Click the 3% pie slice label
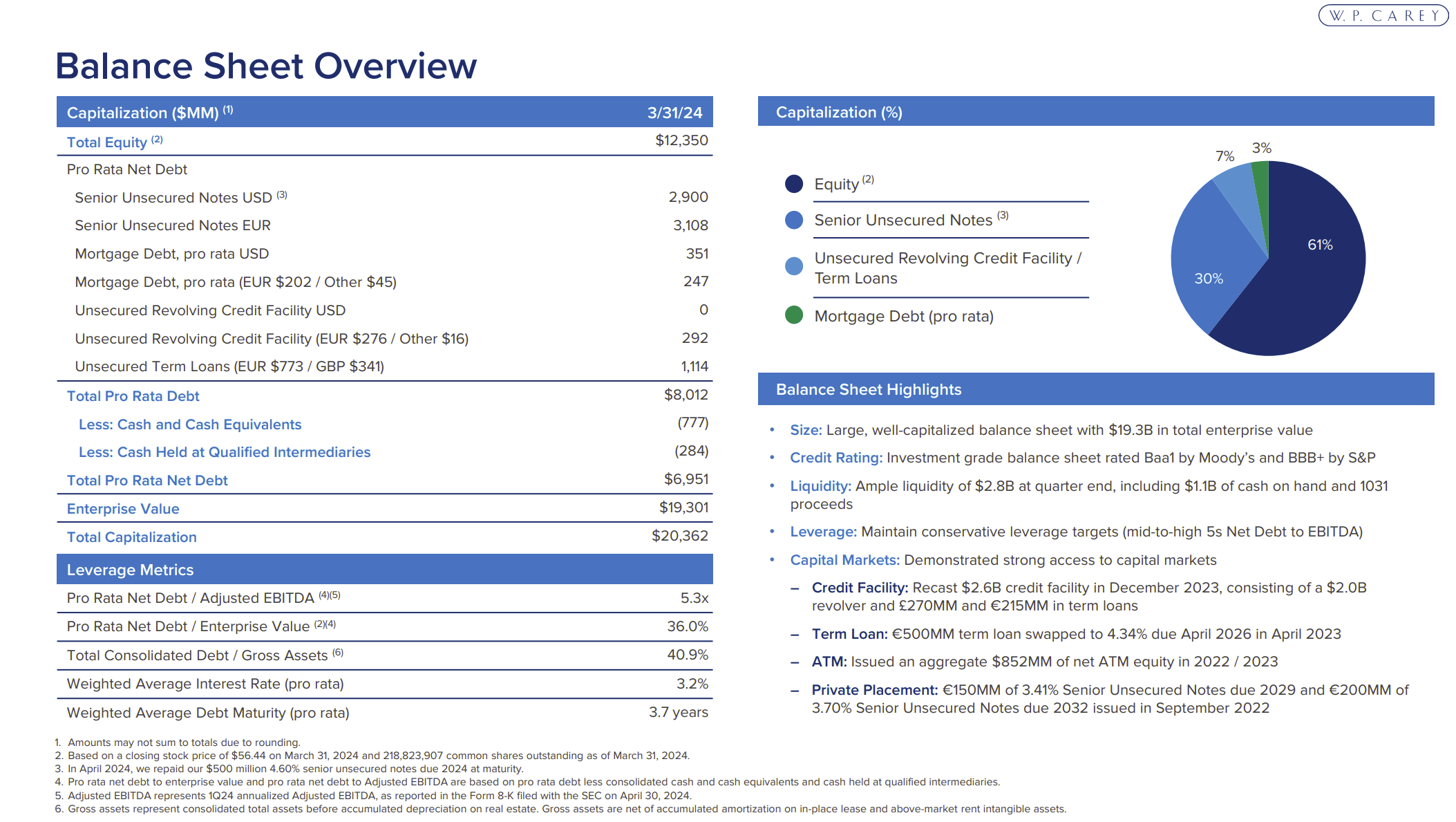Viewport: 1456px width, 822px height. point(1261,148)
